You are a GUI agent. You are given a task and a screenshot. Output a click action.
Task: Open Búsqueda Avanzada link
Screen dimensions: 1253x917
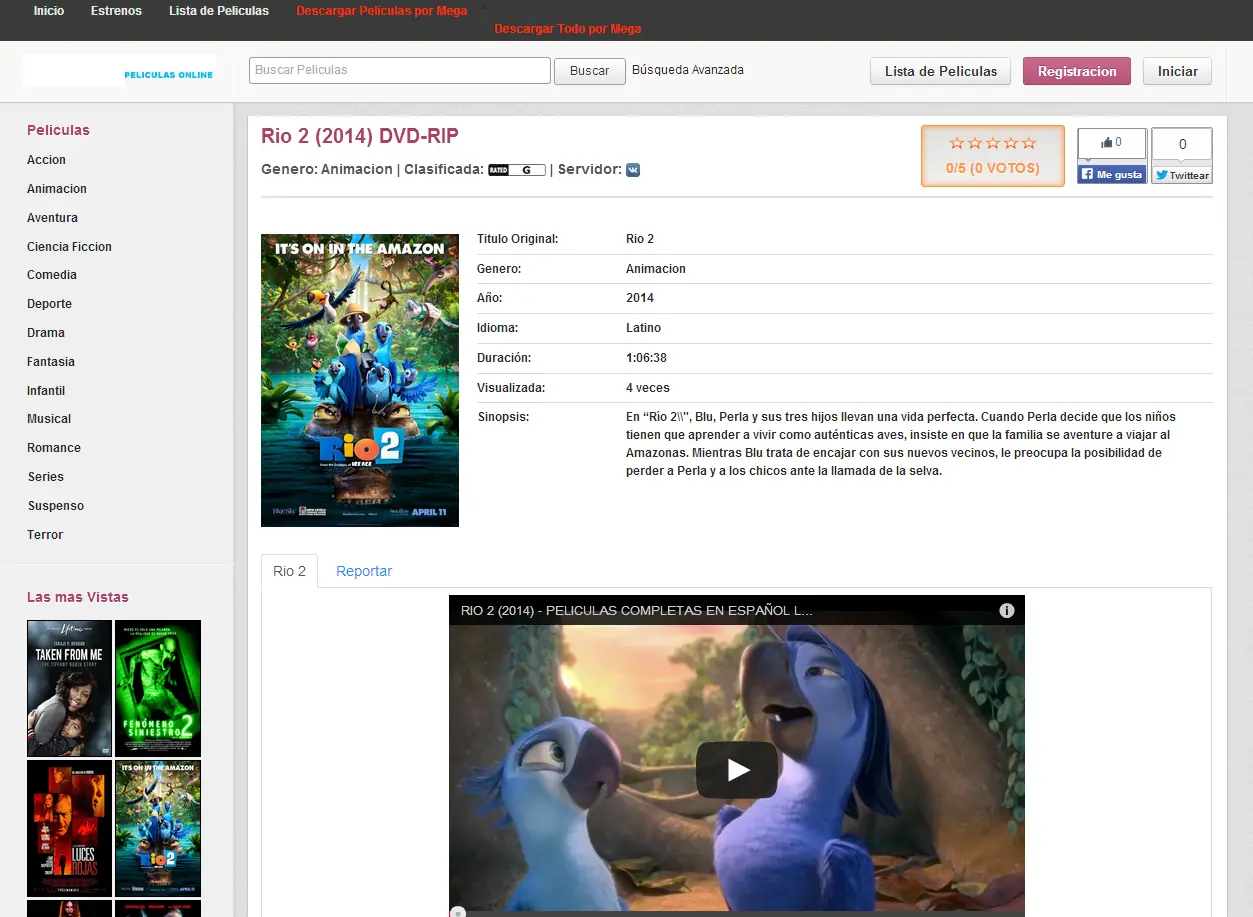pyautogui.click(x=688, y=70)
